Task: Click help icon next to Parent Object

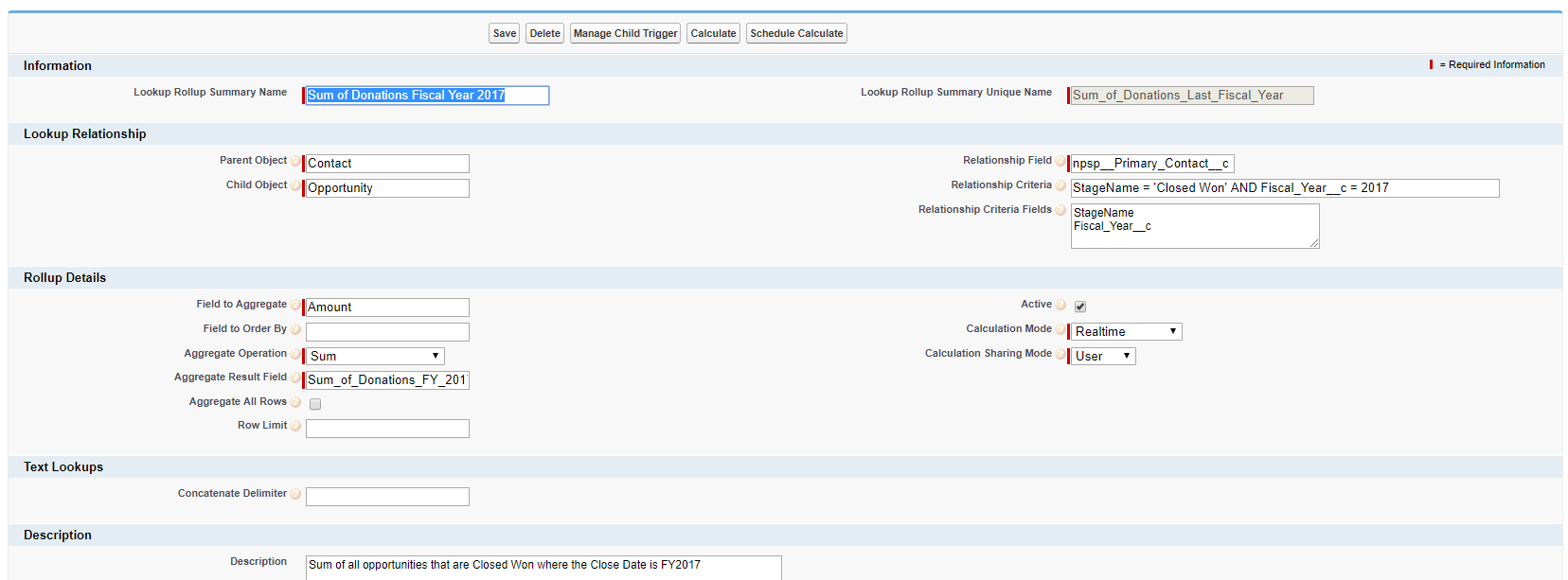Action: coord(295,162)
